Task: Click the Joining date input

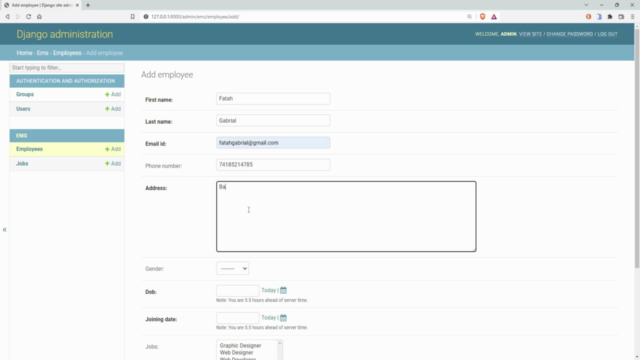Action: [x=238, y=318]
